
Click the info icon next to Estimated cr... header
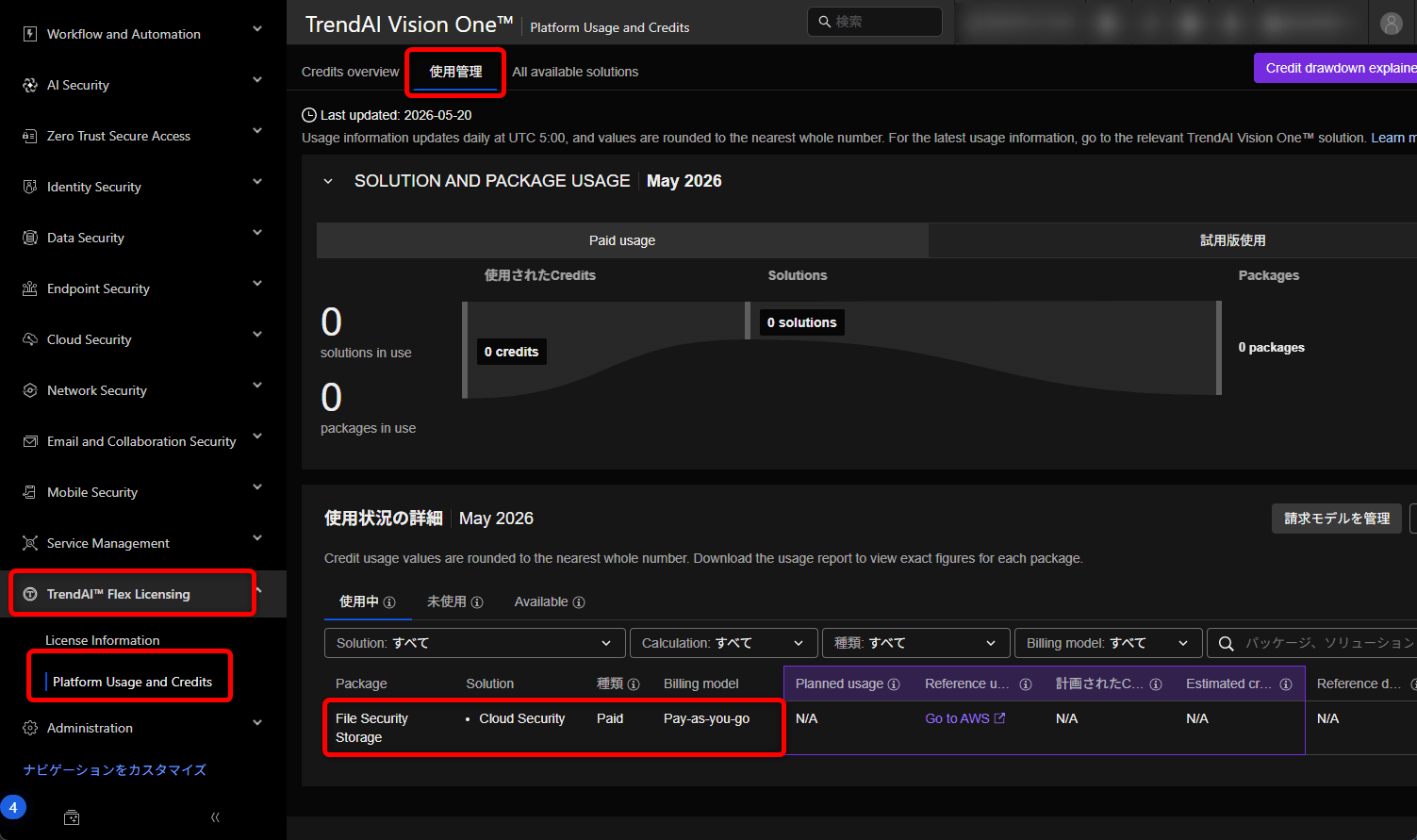(1286, 684)
